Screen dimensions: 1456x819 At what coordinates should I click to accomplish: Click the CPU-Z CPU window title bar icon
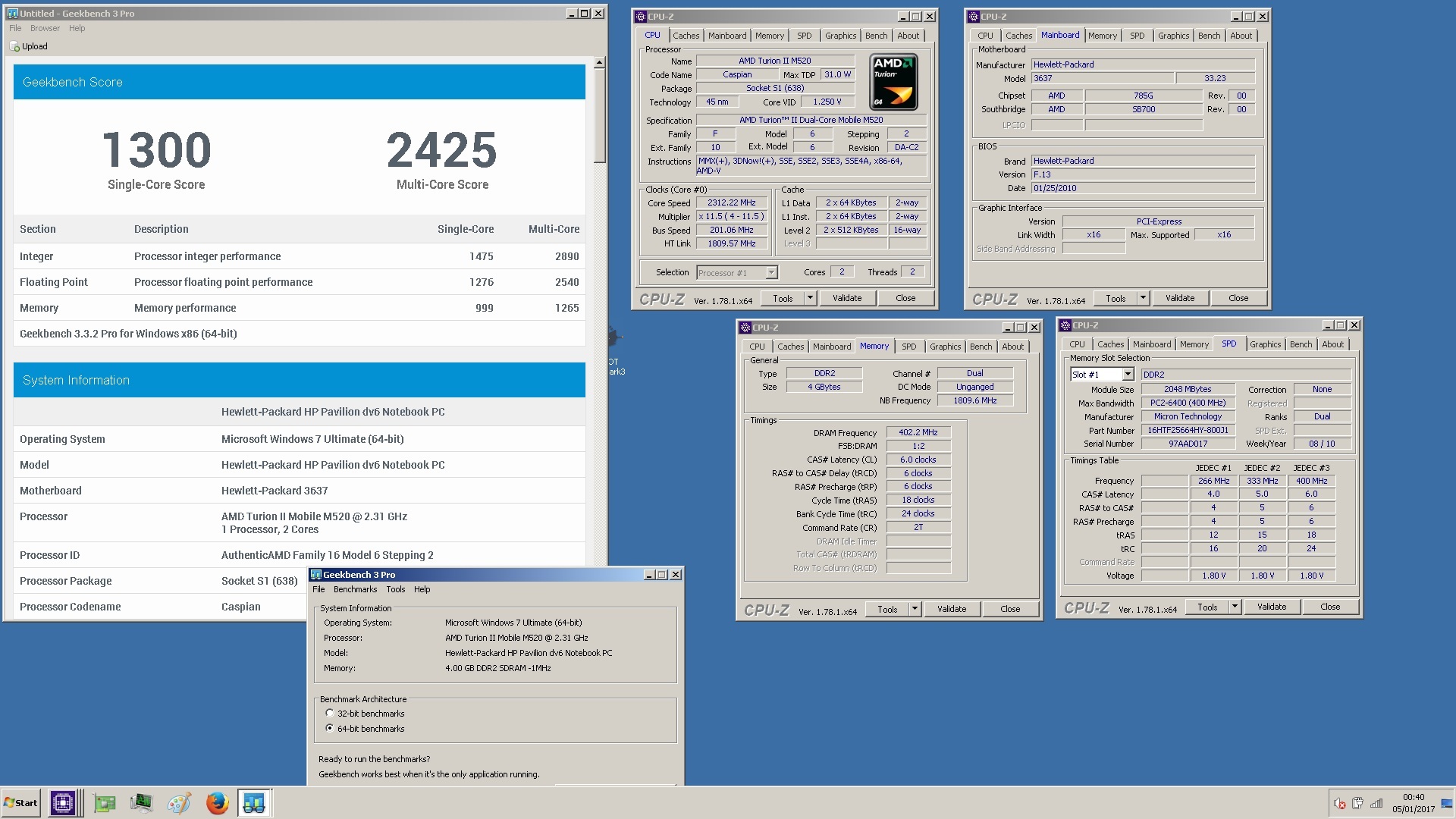[641, 17]
